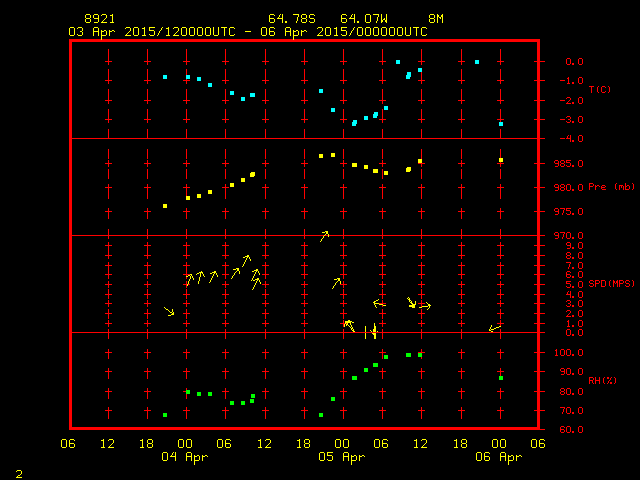Click the 04 Apr date label
The width and height of the screenshot is (640, 480).
point(185,457)
